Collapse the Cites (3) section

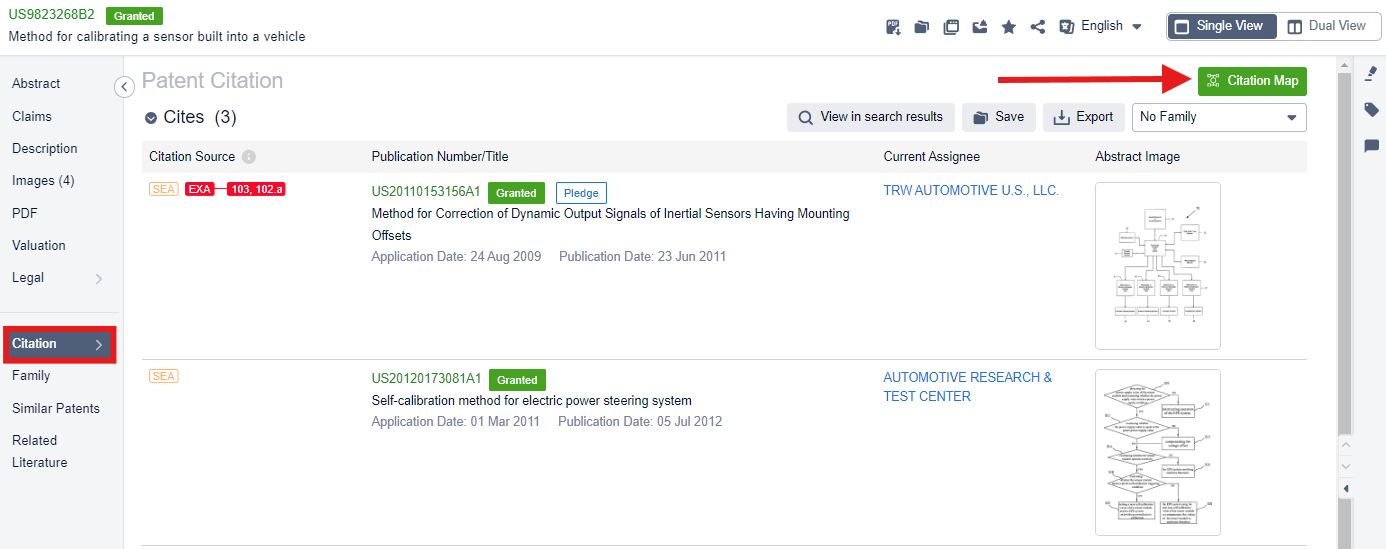click(151, 118)
